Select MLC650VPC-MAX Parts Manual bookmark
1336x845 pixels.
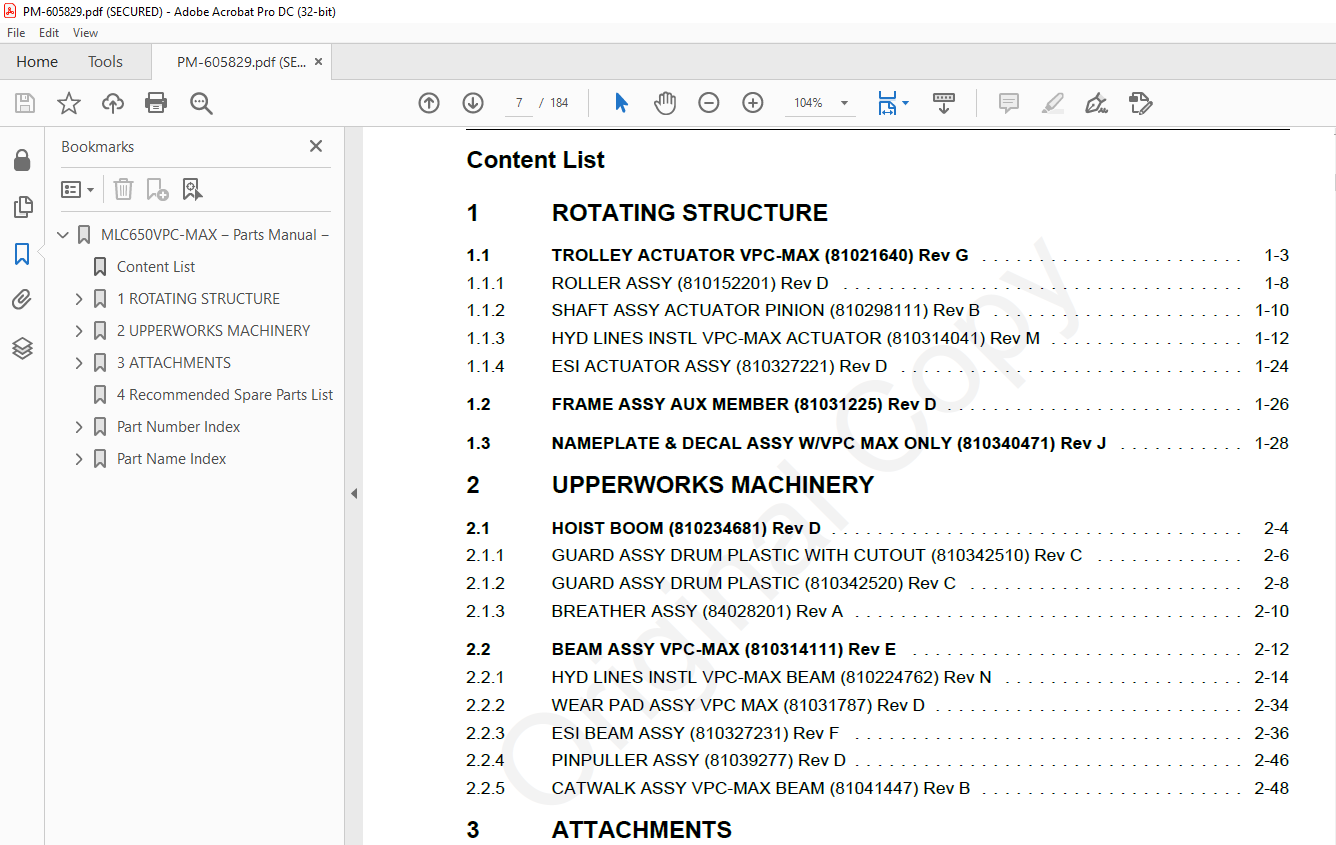point(215,235)
